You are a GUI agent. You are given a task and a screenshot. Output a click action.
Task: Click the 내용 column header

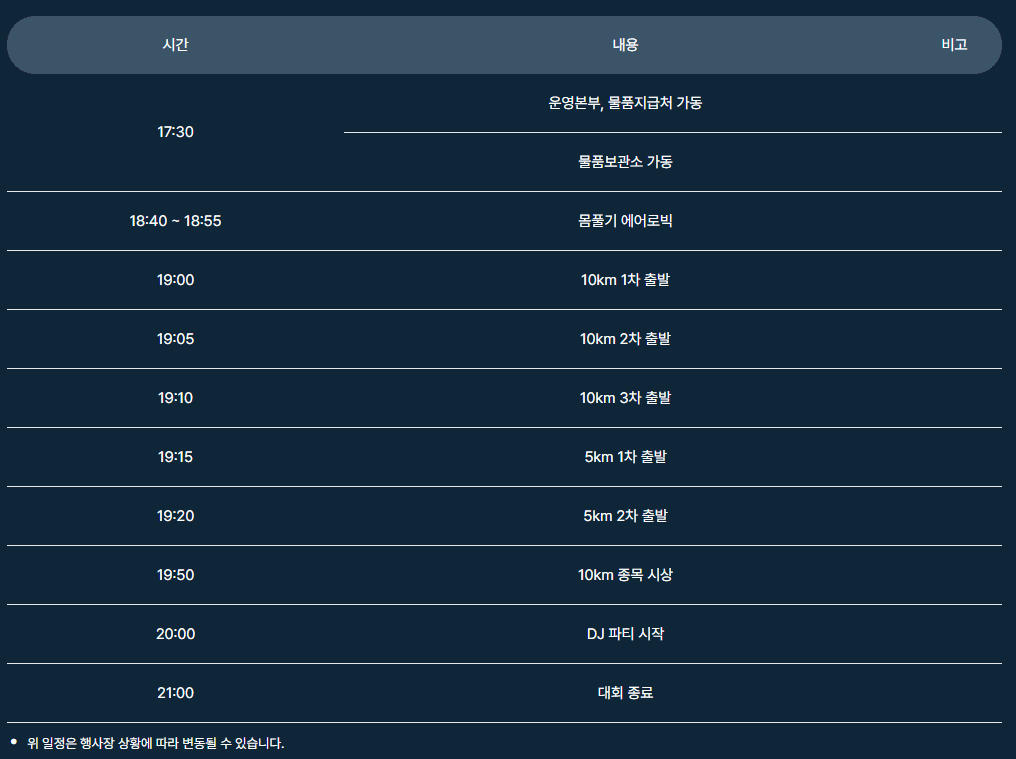[x=625, y=45]
